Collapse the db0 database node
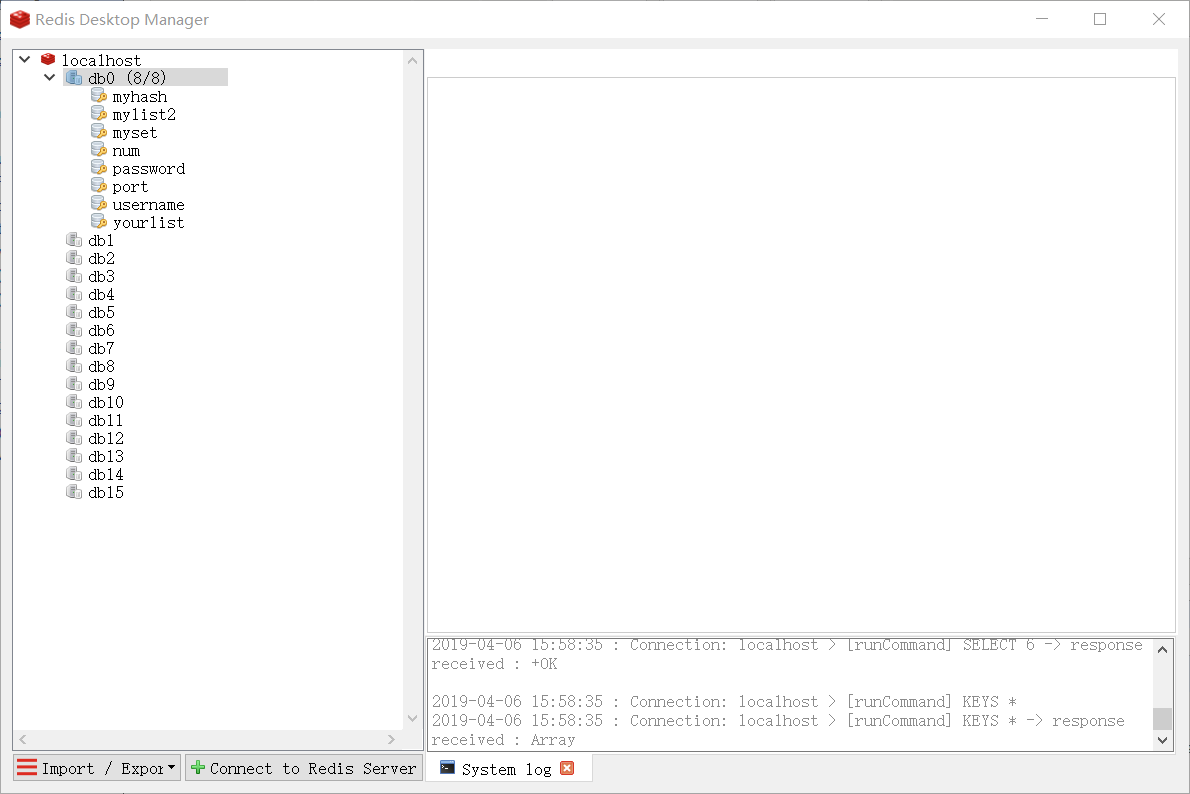This screenshot has width=1190, height=794. 50,77
